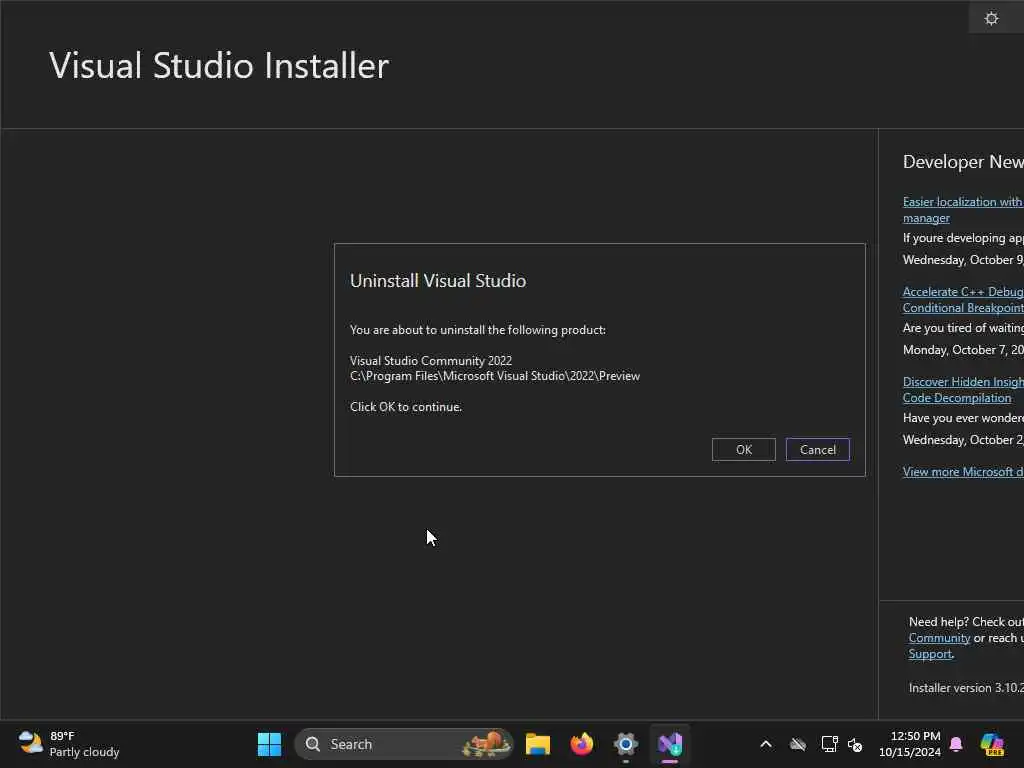Cancel the uninstall dialog

818,449
